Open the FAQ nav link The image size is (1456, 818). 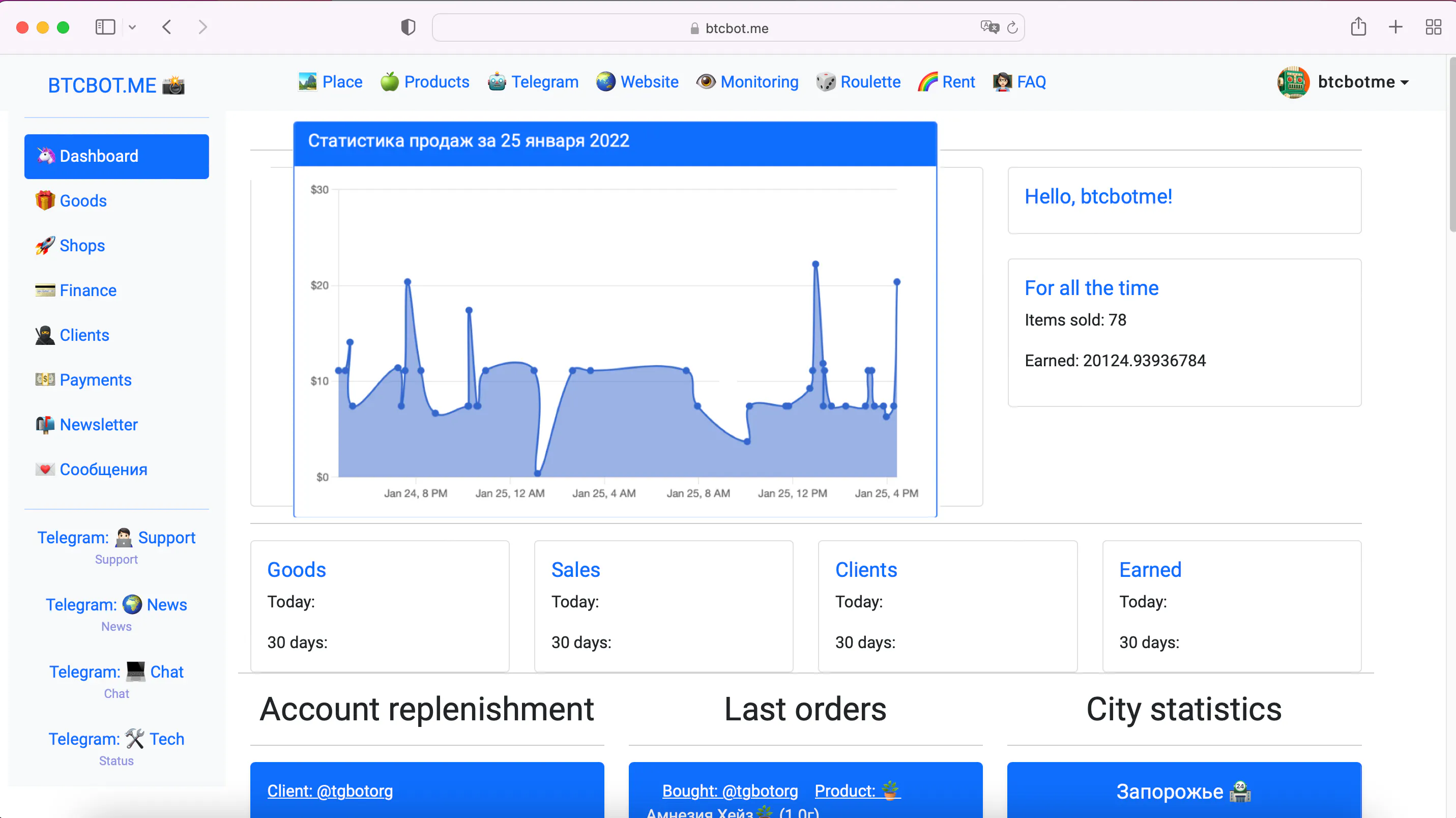point(1020,82)
